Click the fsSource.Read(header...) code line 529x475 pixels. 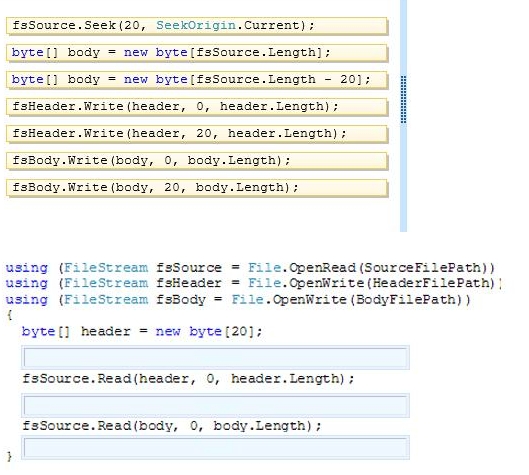coord(188,379)
